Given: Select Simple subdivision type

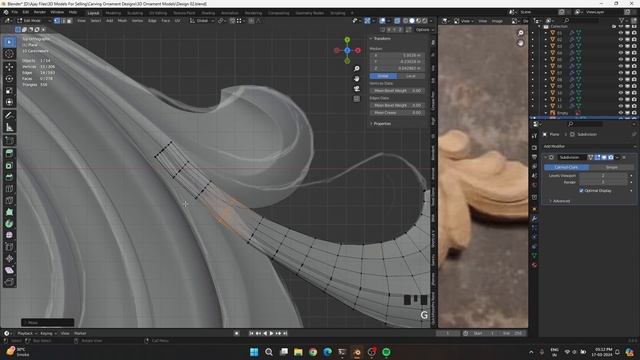Looking at the screenshot, I should coord(611,167).
